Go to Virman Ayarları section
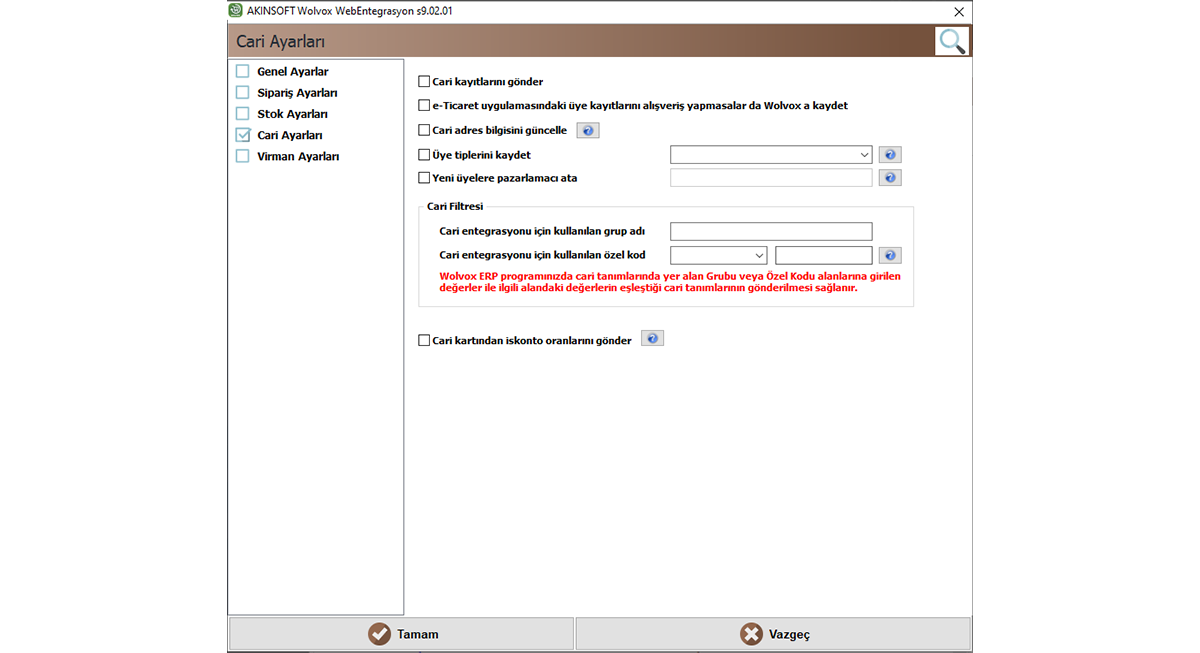 [x=298, y=156]
